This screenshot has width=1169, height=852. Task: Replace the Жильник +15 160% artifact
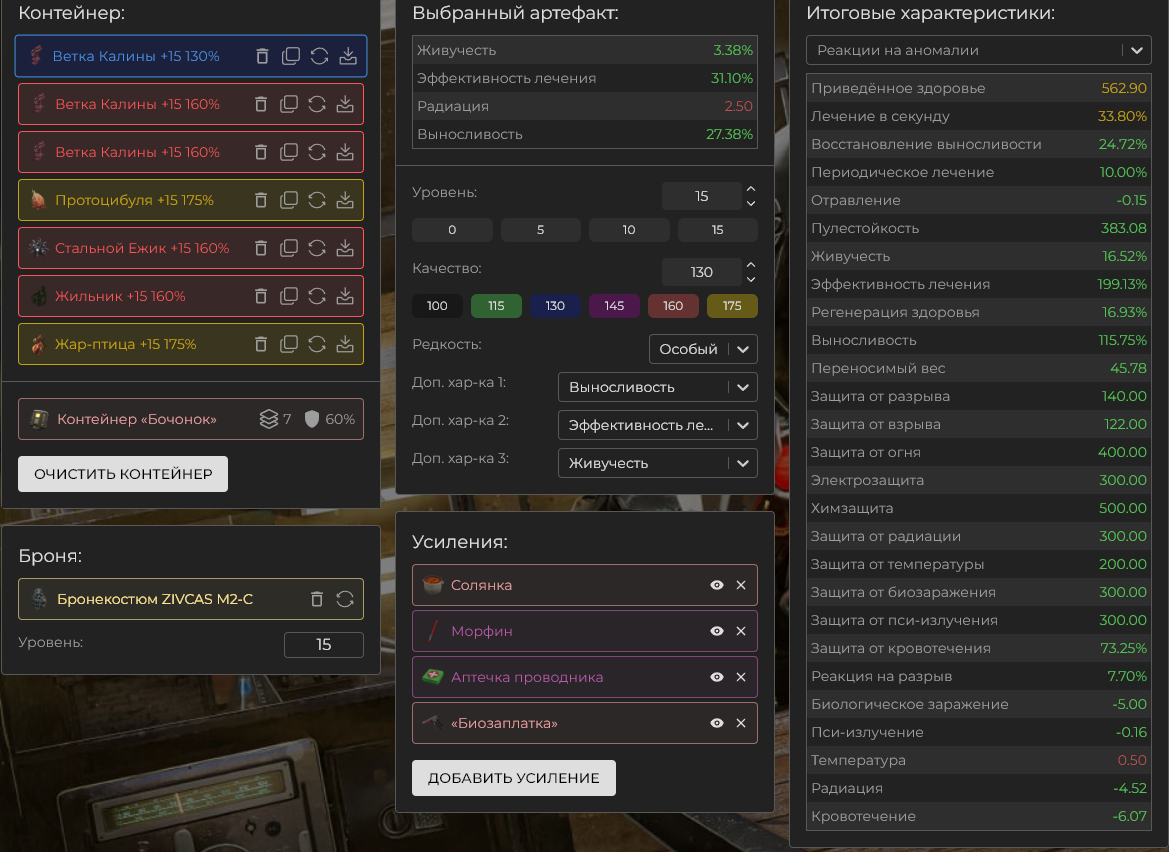317,296
